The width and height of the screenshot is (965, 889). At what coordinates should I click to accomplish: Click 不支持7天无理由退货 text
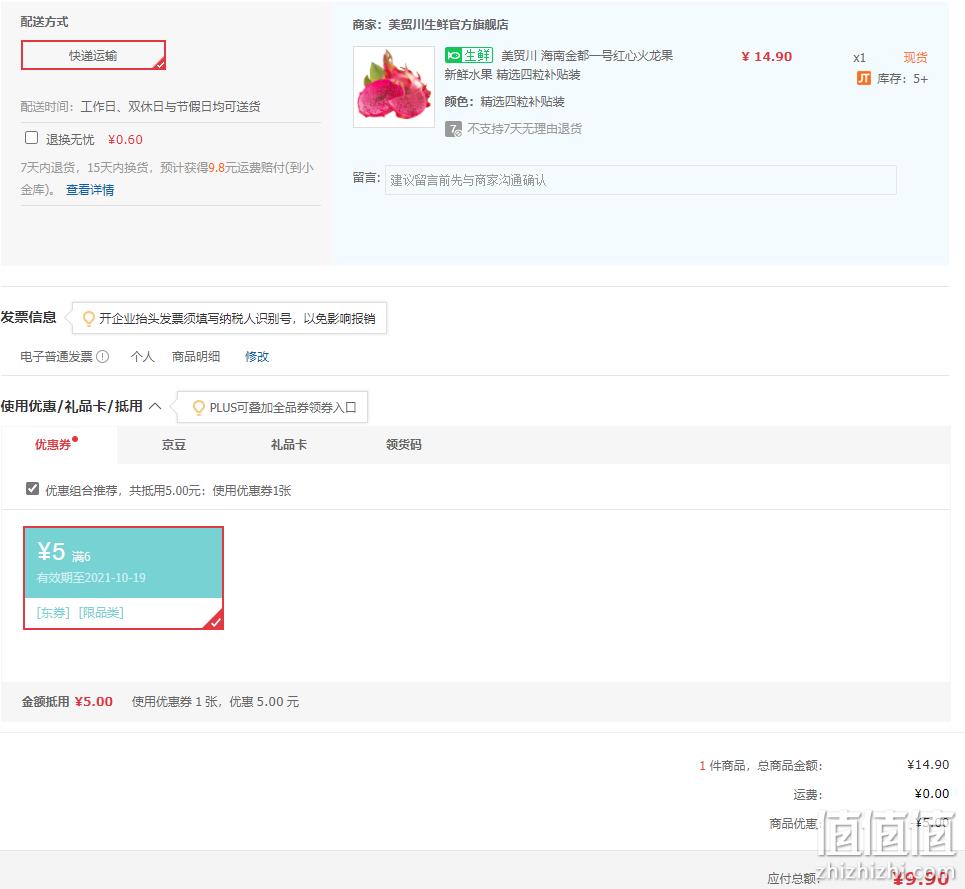(x=524, y=129)
